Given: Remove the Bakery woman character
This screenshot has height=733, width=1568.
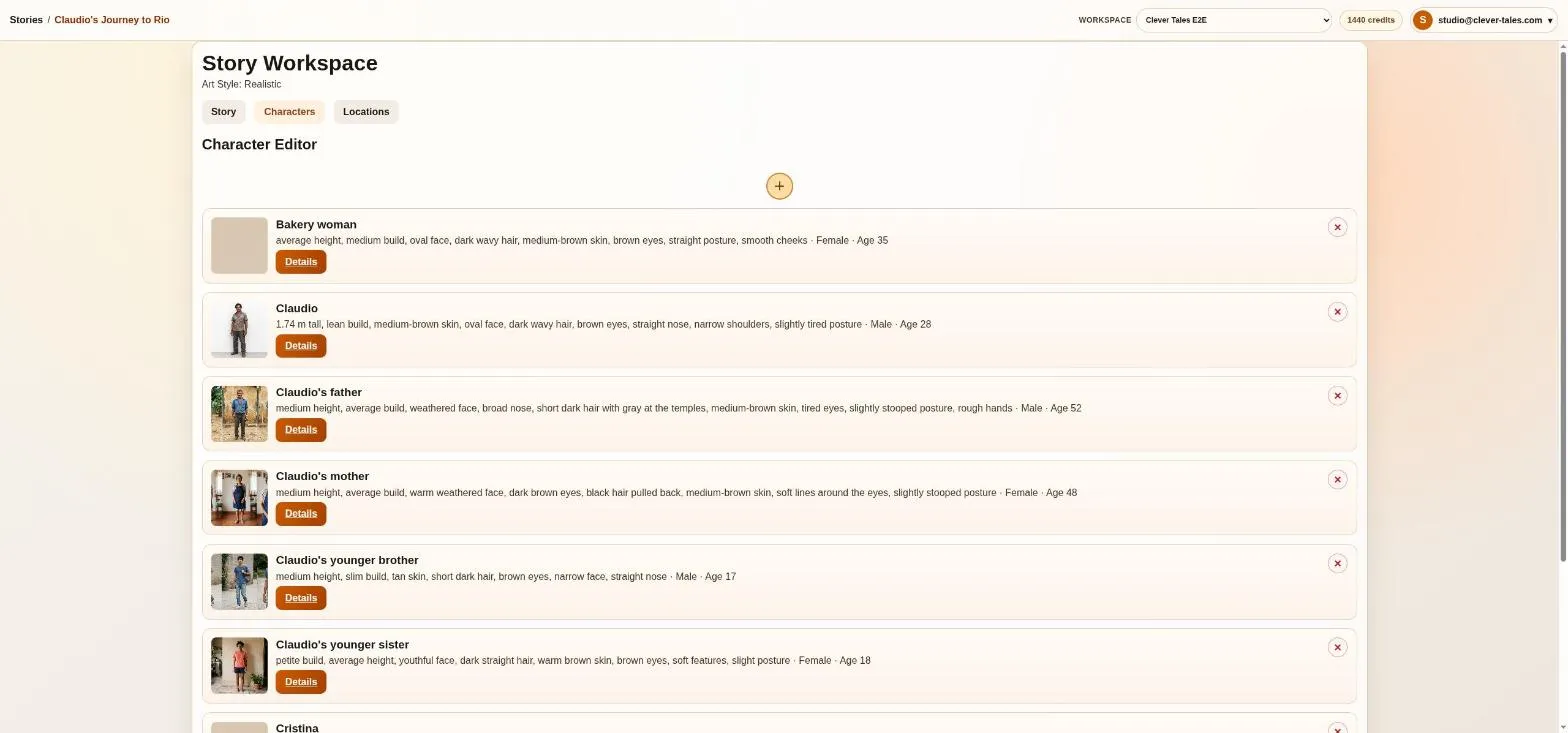Looking at the screenshot, I should pos(1337,227).
